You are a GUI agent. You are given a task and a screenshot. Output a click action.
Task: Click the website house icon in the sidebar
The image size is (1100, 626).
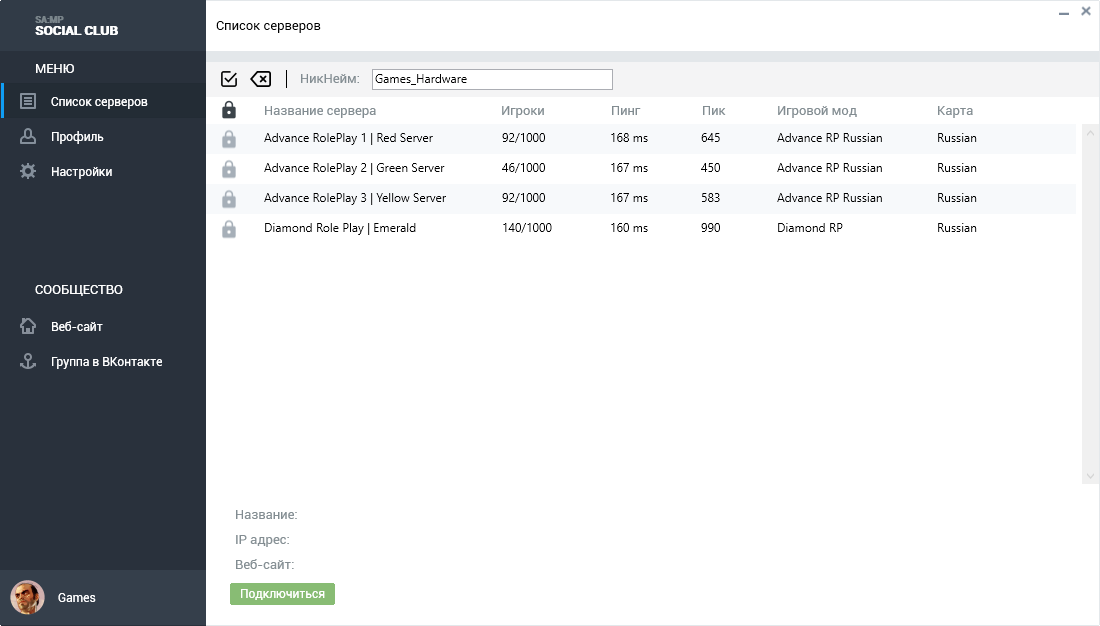coord(28,326)
